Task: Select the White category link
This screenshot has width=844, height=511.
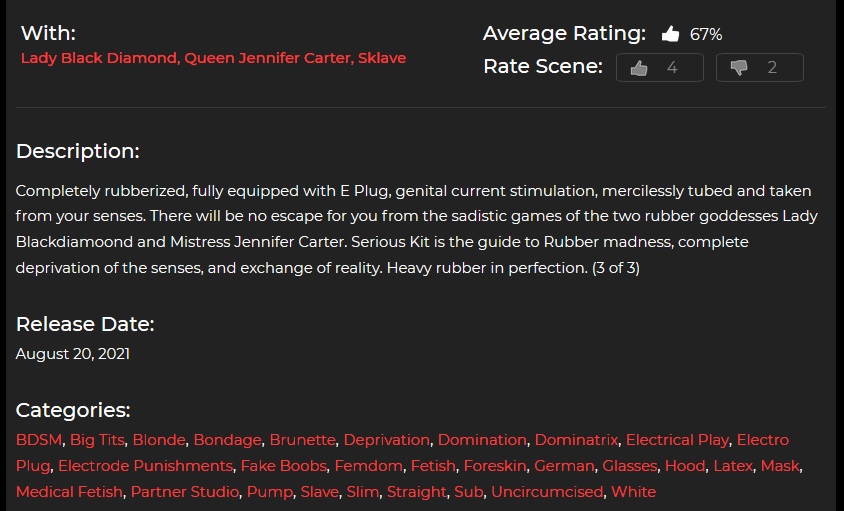Action: coord(633,492)
